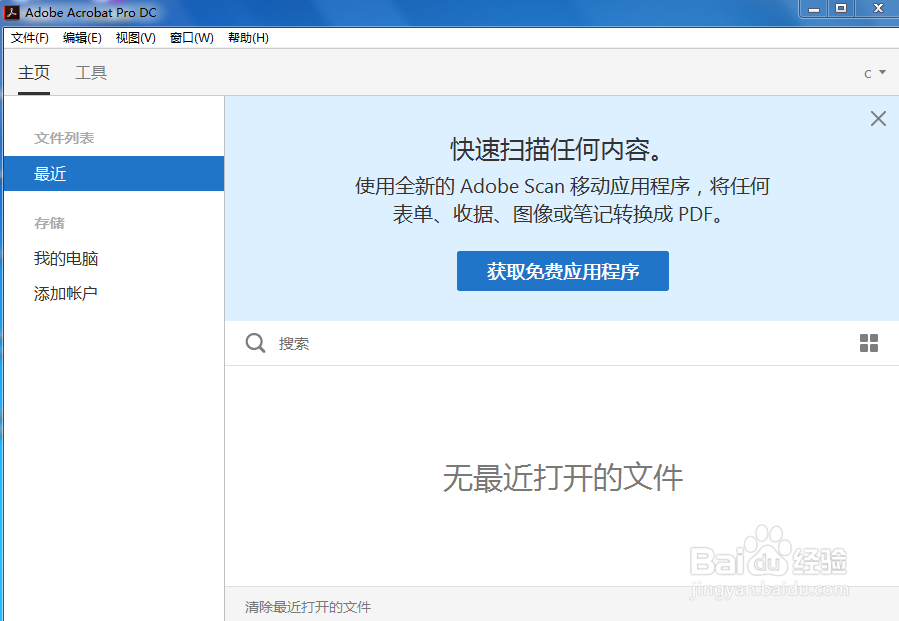Click inside the 搜索 search field

(400, 343)
